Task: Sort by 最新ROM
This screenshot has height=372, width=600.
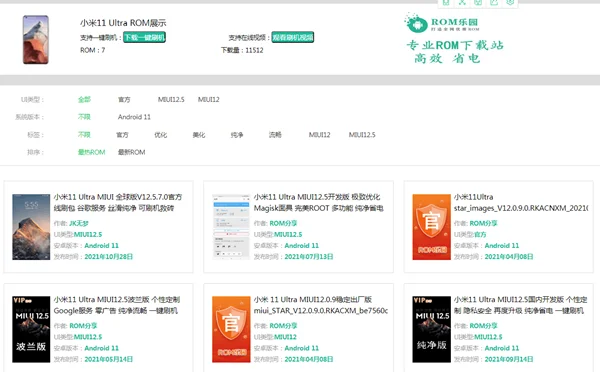Action: pyautogui.click(x=131, y=152)
